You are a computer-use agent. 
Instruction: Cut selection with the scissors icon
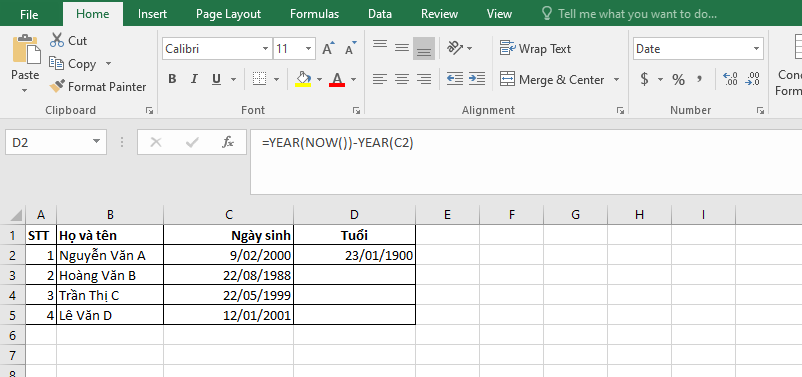point(57,40)
